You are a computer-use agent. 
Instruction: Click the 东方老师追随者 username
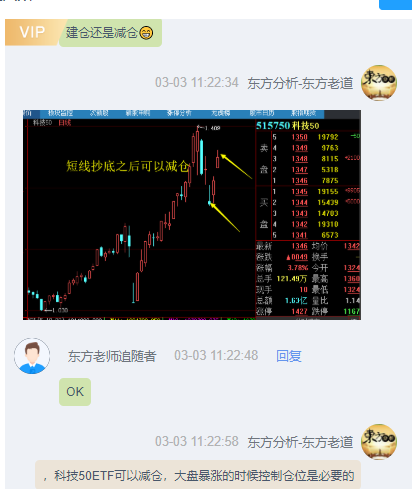pyautogui.click(x=112, y=356)
